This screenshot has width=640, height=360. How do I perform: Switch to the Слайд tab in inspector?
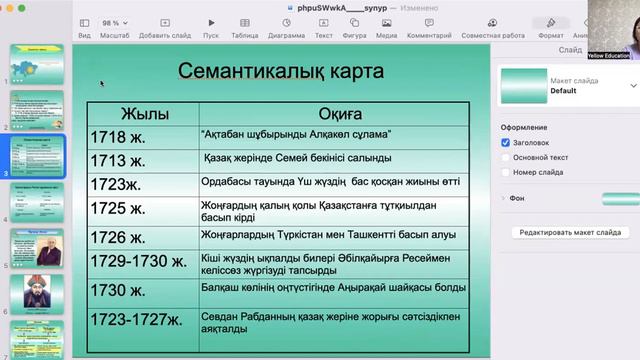(570, 50)
